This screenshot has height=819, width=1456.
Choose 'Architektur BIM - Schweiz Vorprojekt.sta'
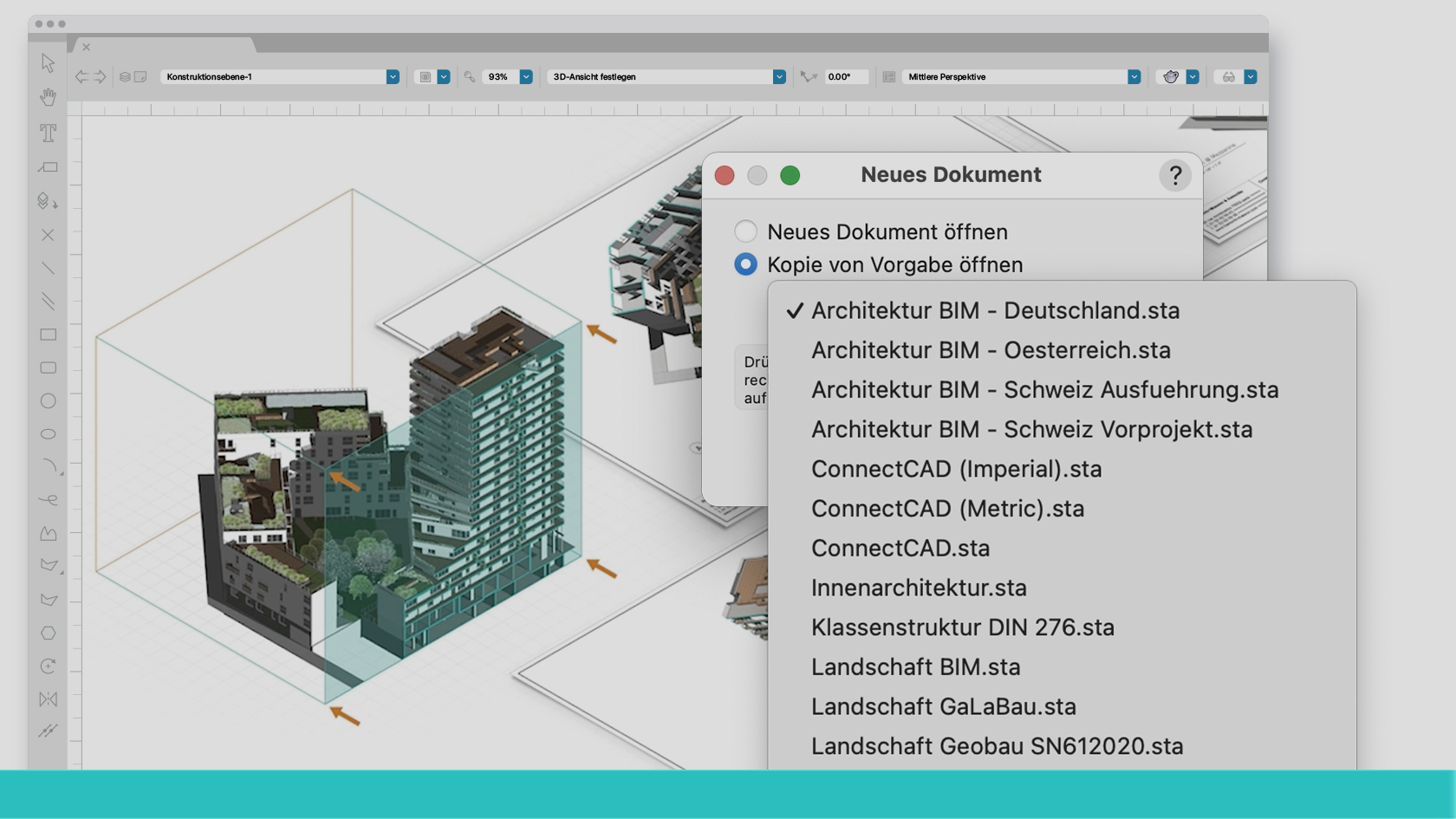(x=1062, y=430)
